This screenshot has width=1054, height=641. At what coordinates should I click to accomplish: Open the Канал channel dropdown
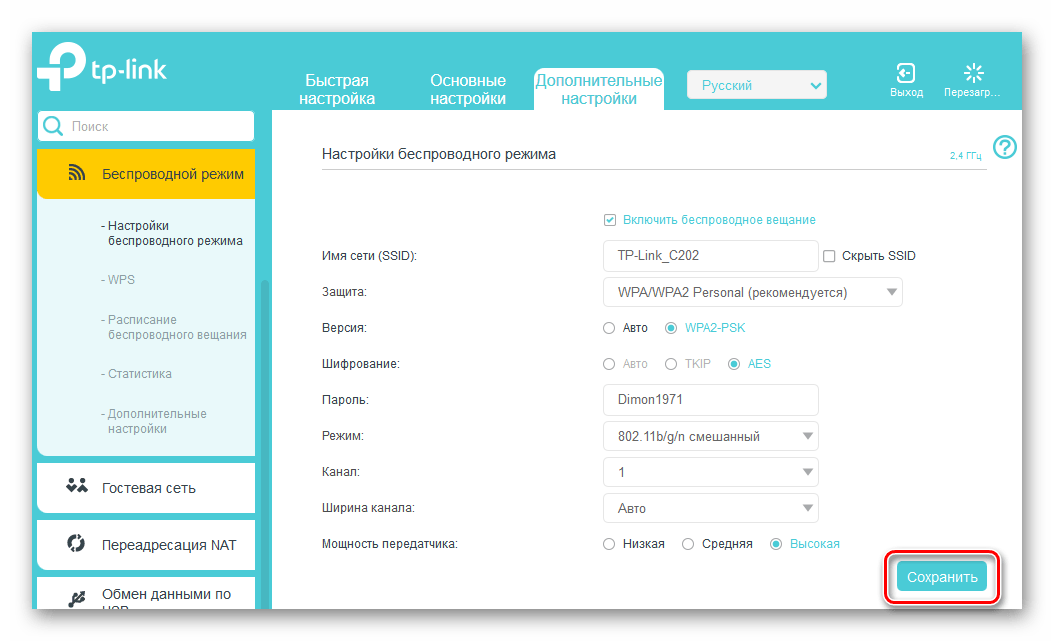point(710,472)
